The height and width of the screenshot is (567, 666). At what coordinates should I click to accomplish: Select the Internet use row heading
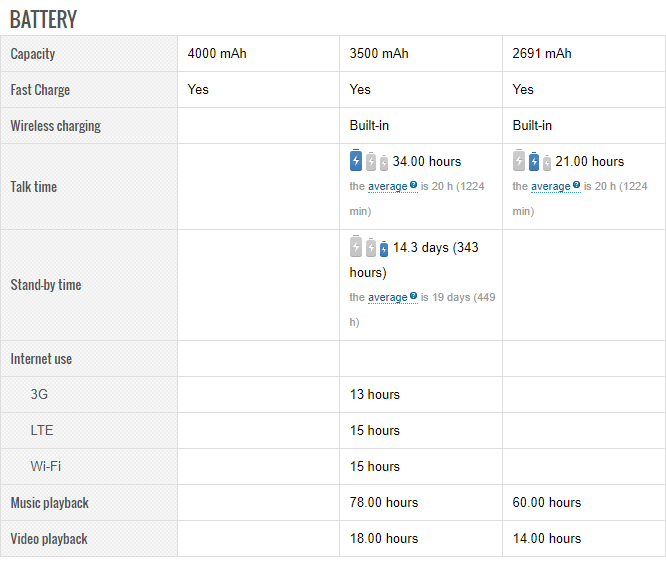41,359
